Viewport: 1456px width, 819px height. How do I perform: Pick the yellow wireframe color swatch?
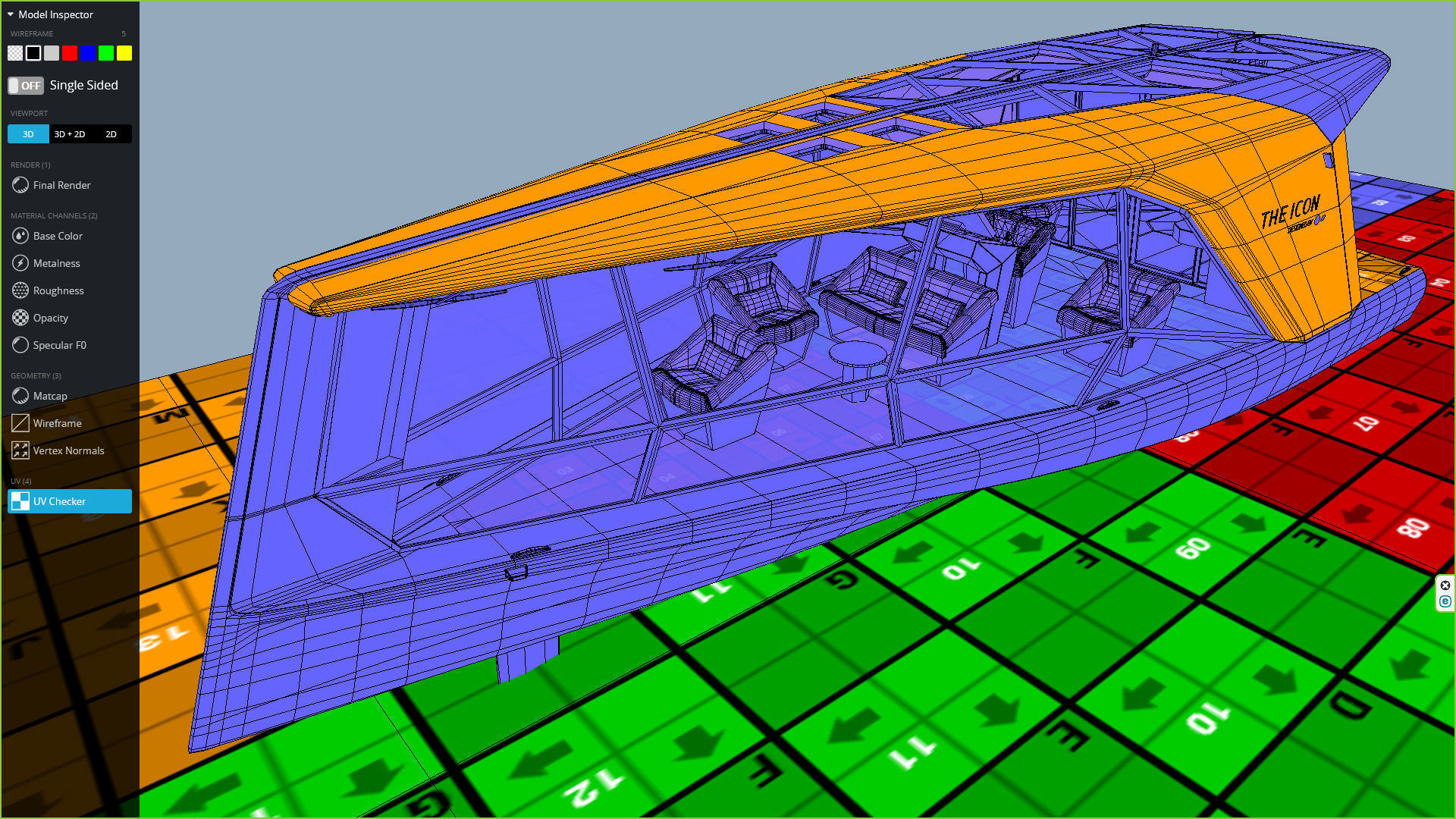pyautogui.click(x=124, y=53)
